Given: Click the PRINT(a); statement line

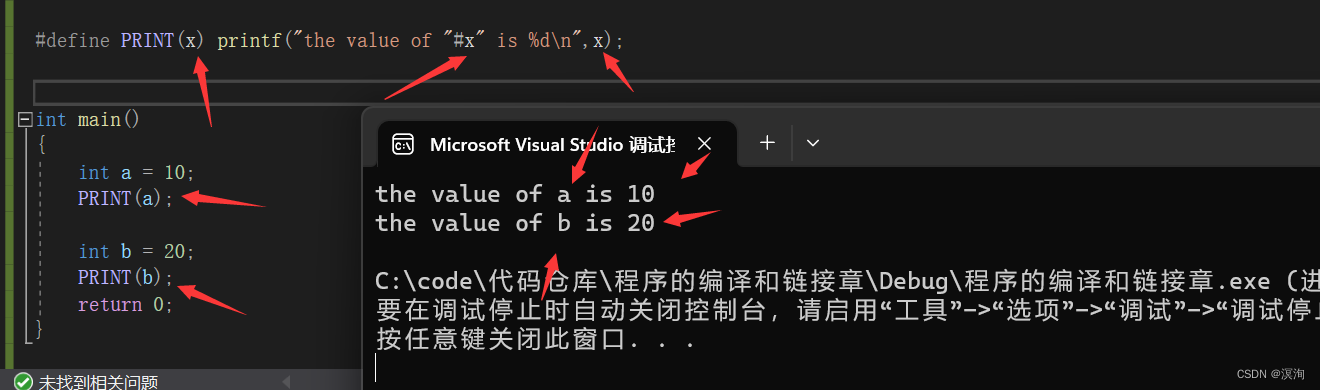Looking at the screenshot, I should 125,198.
